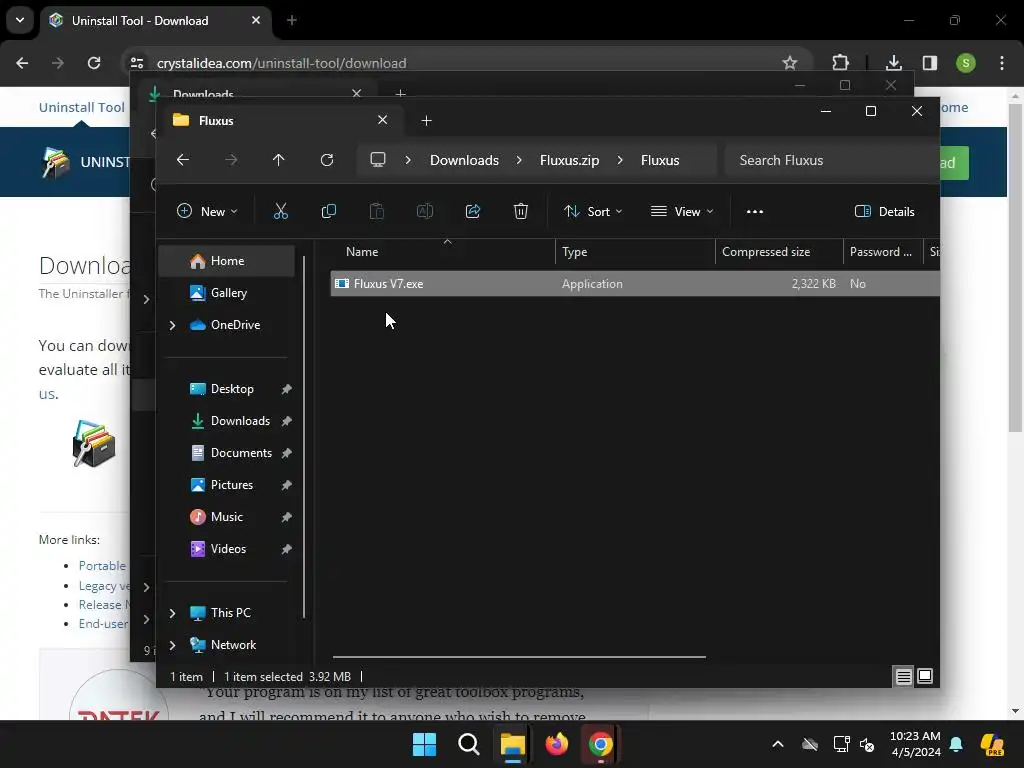Click Portable link under More links

click(x=102, y=566)
